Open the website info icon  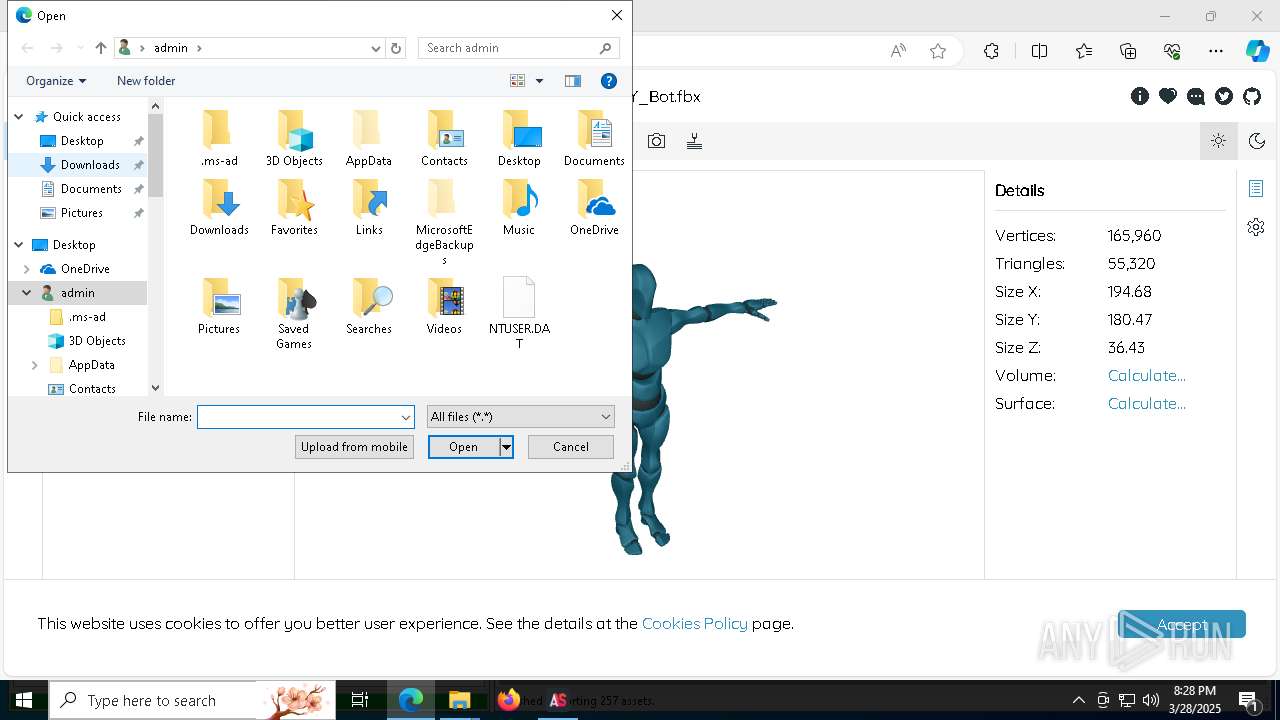point(1140,96)
